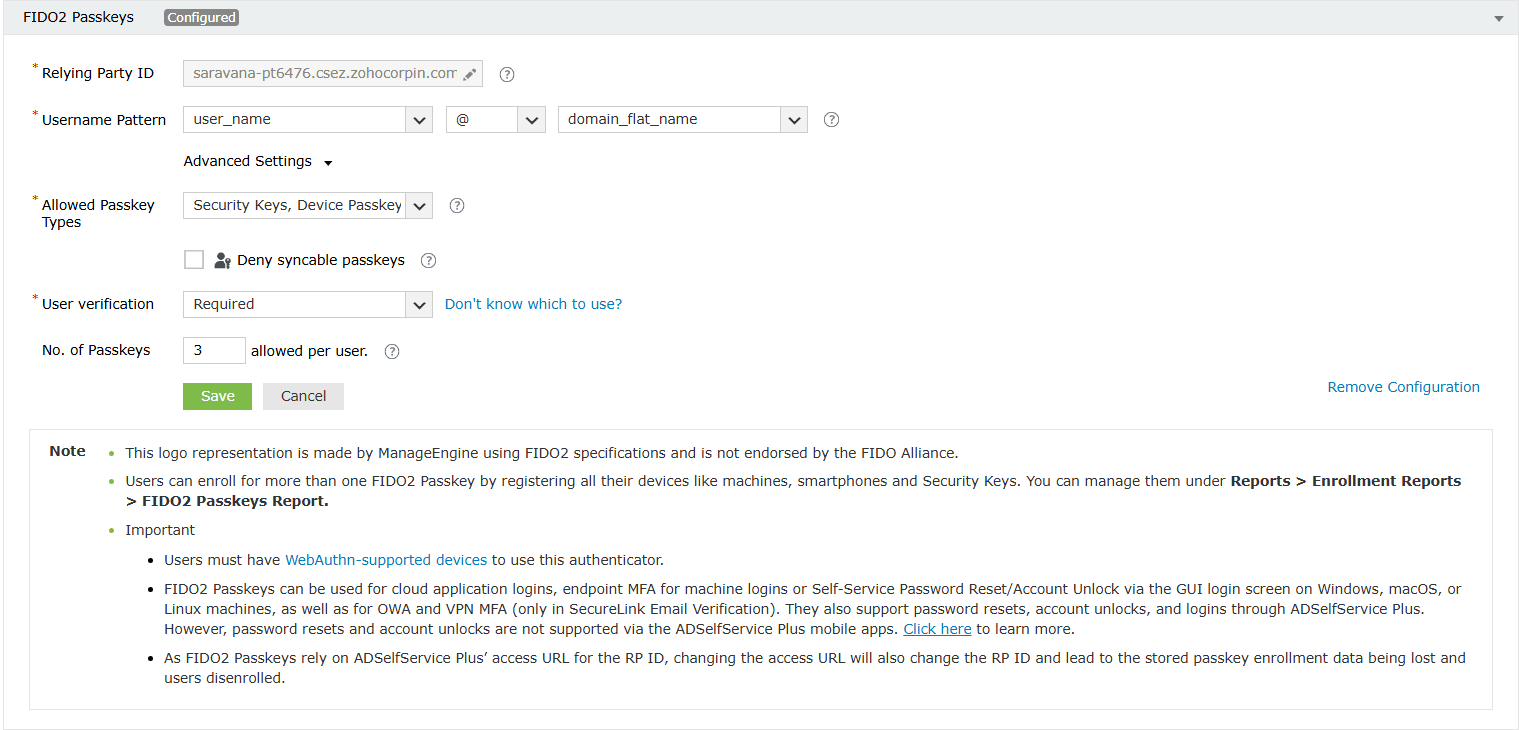1519x730 pixels.
Task: Open help icon for Deny syncable passkeys
Action: click(428, 261)
